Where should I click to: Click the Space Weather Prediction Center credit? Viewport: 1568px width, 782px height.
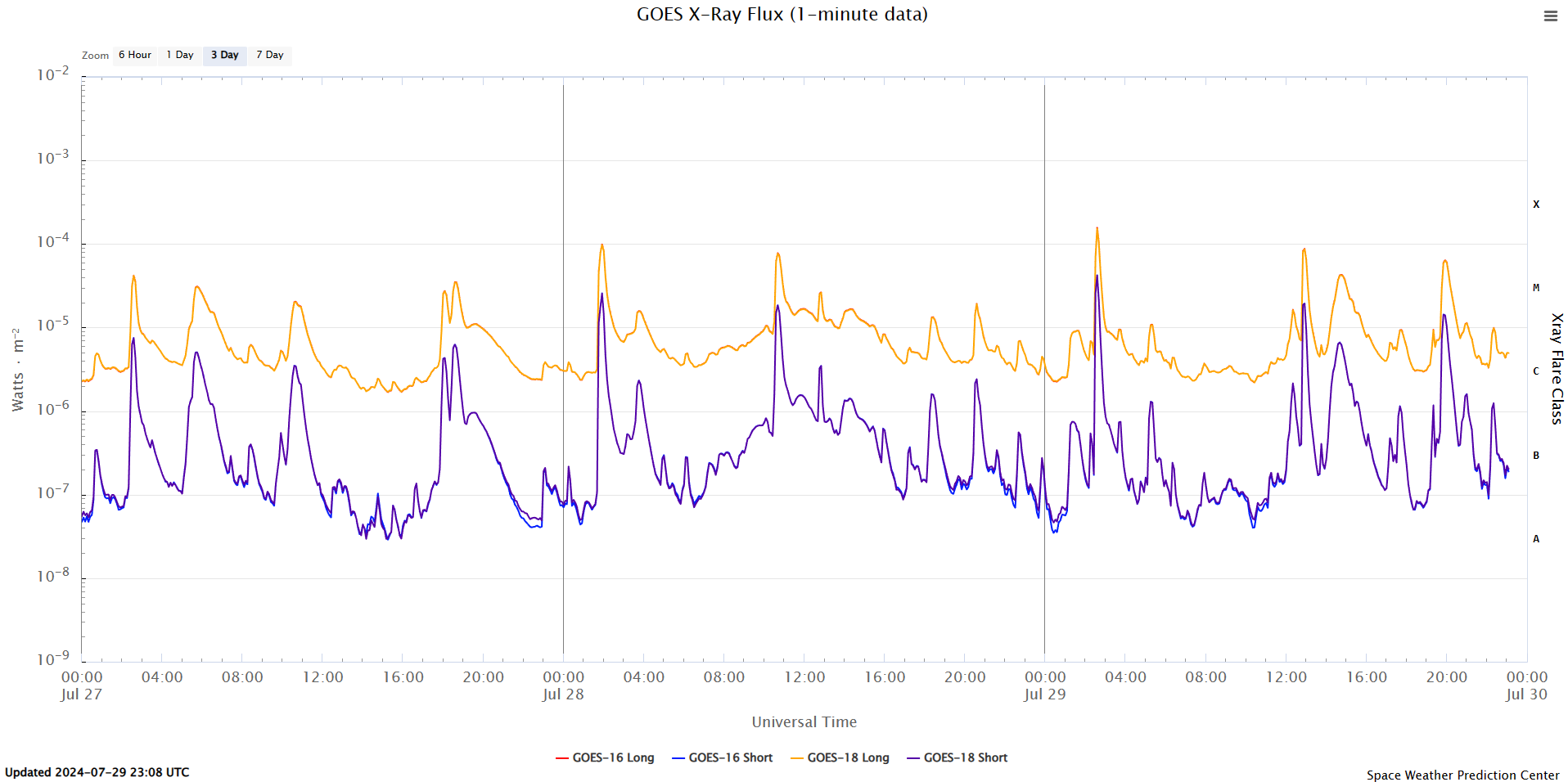coord(1462,775)
